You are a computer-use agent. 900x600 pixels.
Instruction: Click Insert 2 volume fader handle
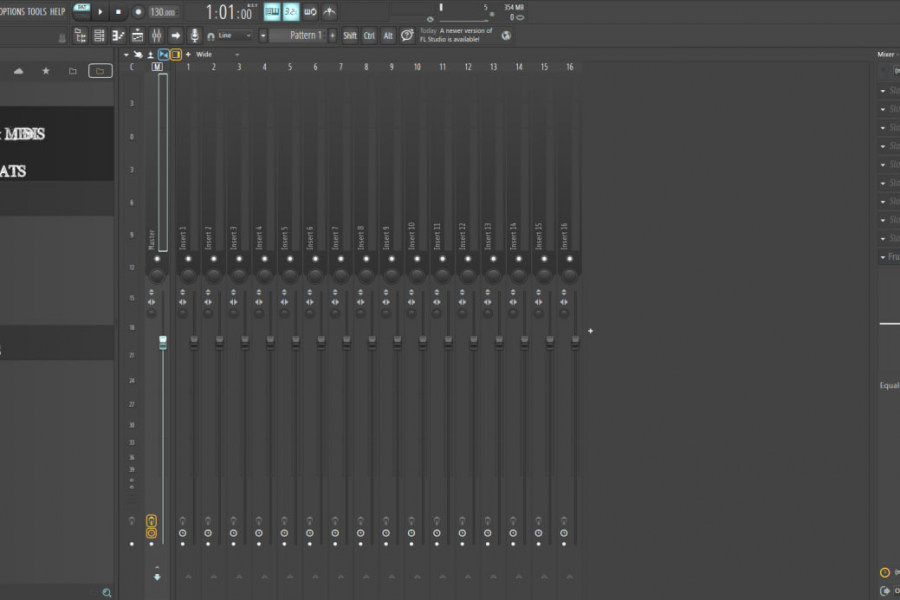pyautogui.click(x=219, y=343)
